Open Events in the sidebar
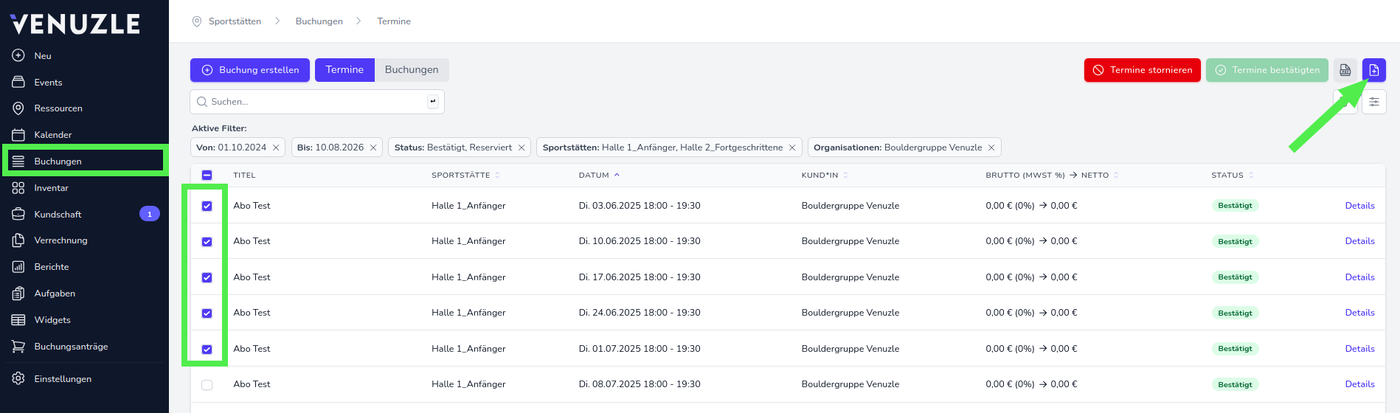Screen dimensions: 1400x413 [48, 82]
